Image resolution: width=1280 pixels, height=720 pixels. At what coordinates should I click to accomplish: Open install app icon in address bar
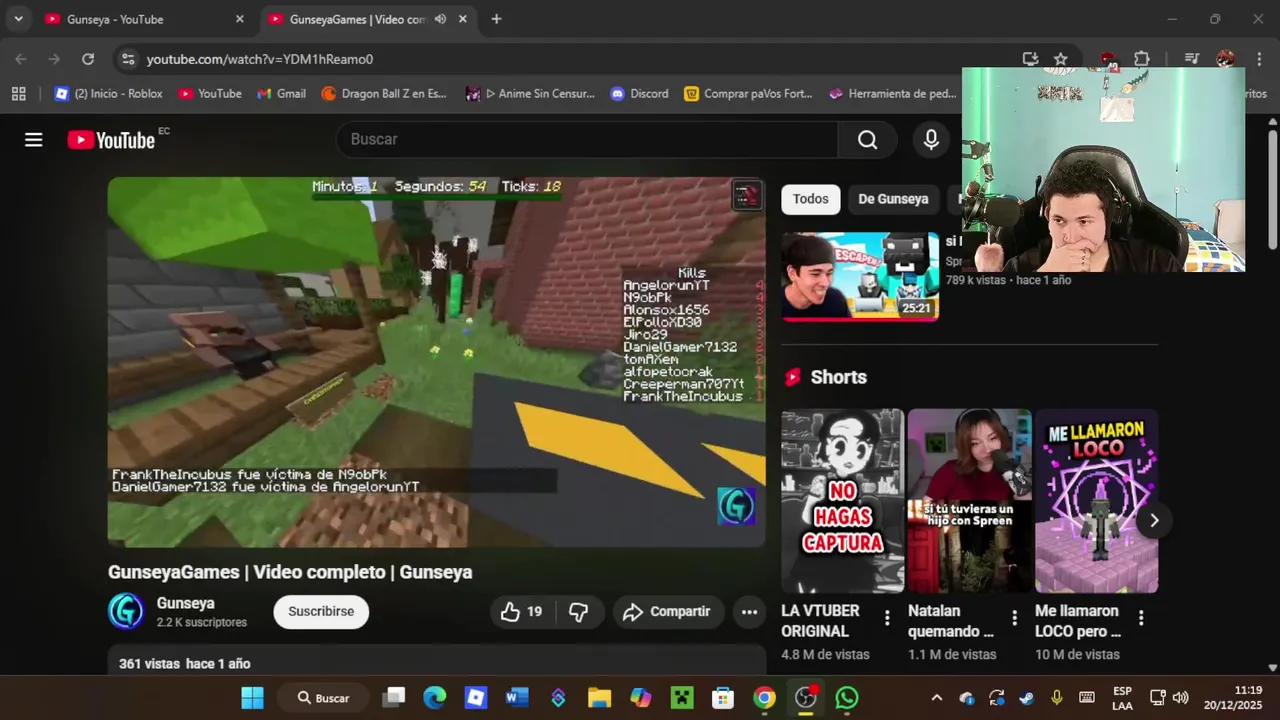point(1030,59)
